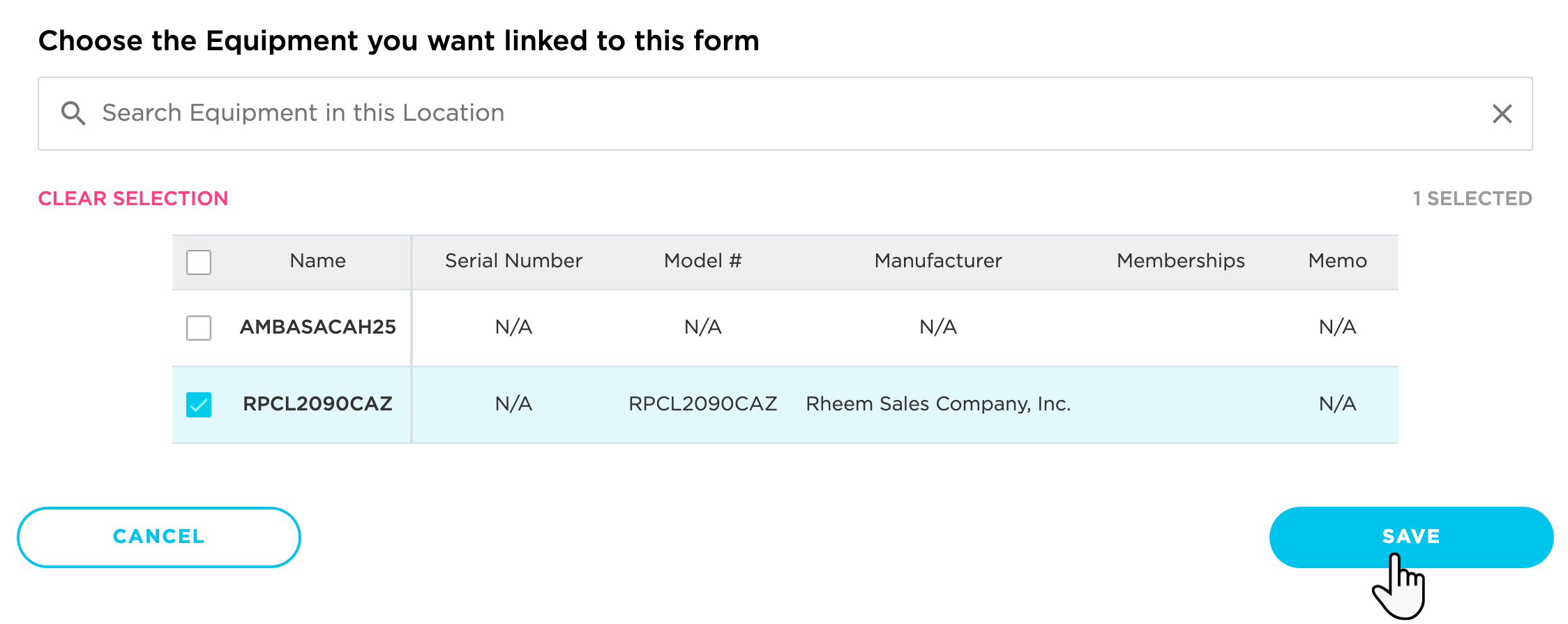Clear search with the X icon
This screenshot has width=1568, height=624.
tap(1502, 114)
